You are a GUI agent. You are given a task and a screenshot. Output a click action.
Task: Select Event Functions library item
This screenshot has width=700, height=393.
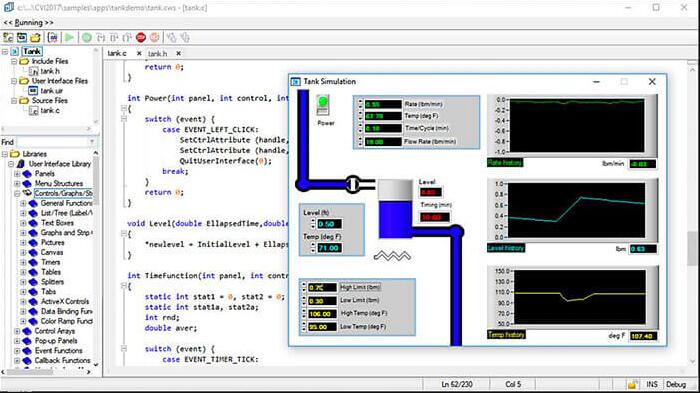[58, 351]
